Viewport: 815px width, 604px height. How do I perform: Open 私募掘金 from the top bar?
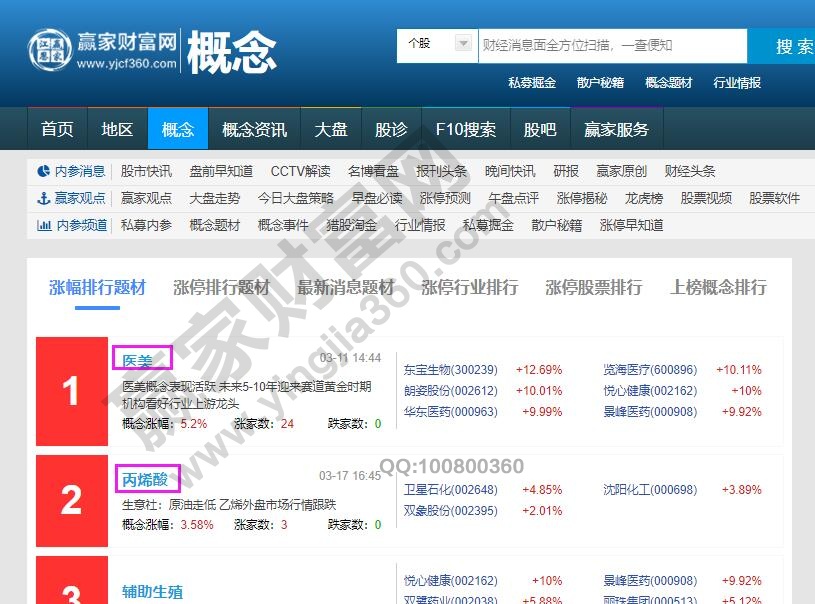(x=530, y=83)
